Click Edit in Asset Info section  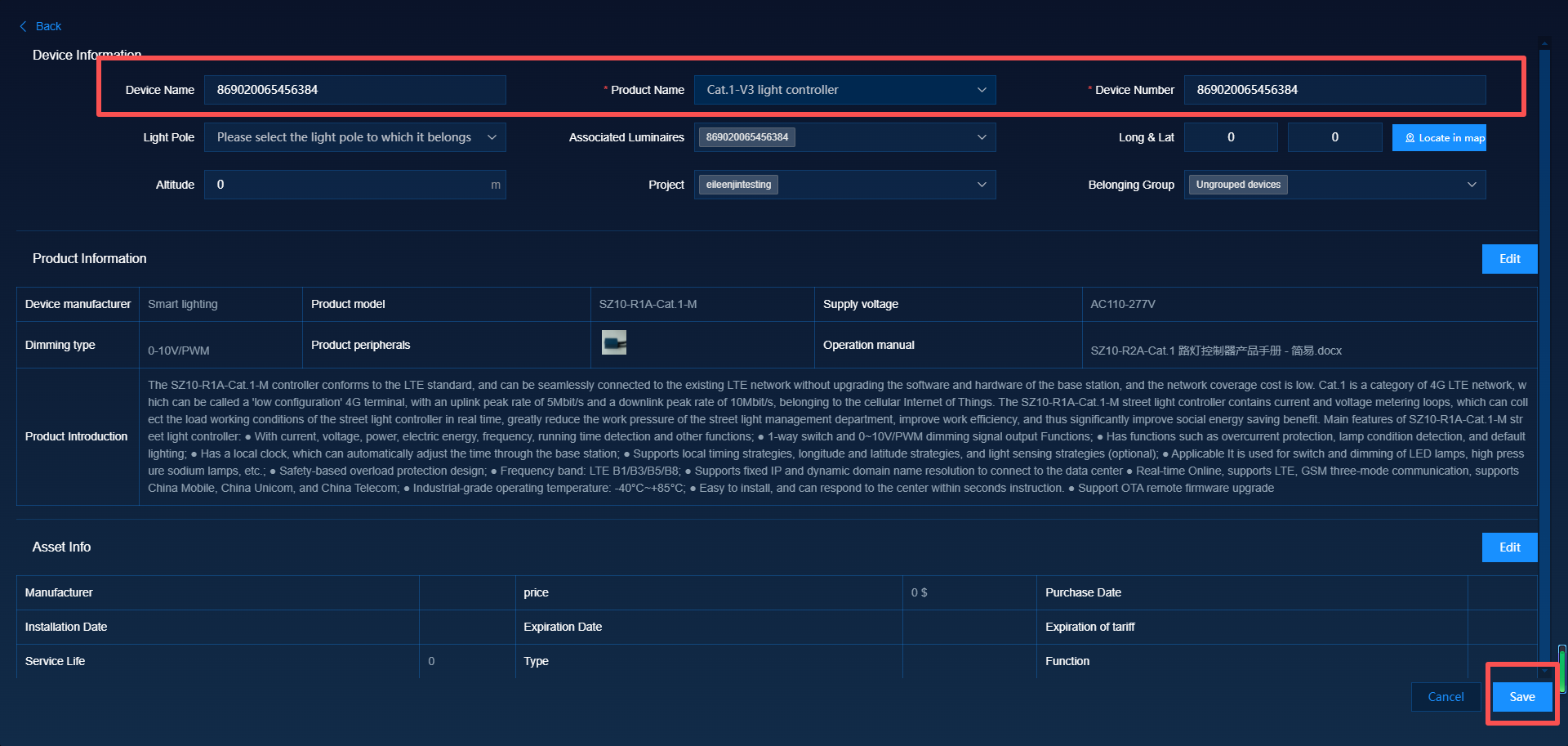click(x=1509, y=547)
